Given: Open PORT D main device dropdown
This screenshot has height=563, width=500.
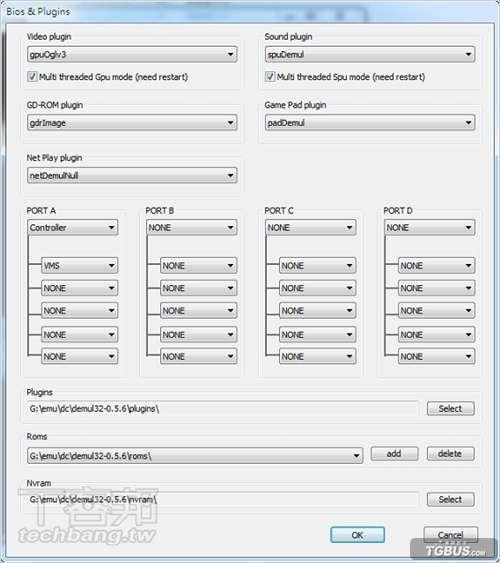Looking at the screenshot, I should 429,228.
